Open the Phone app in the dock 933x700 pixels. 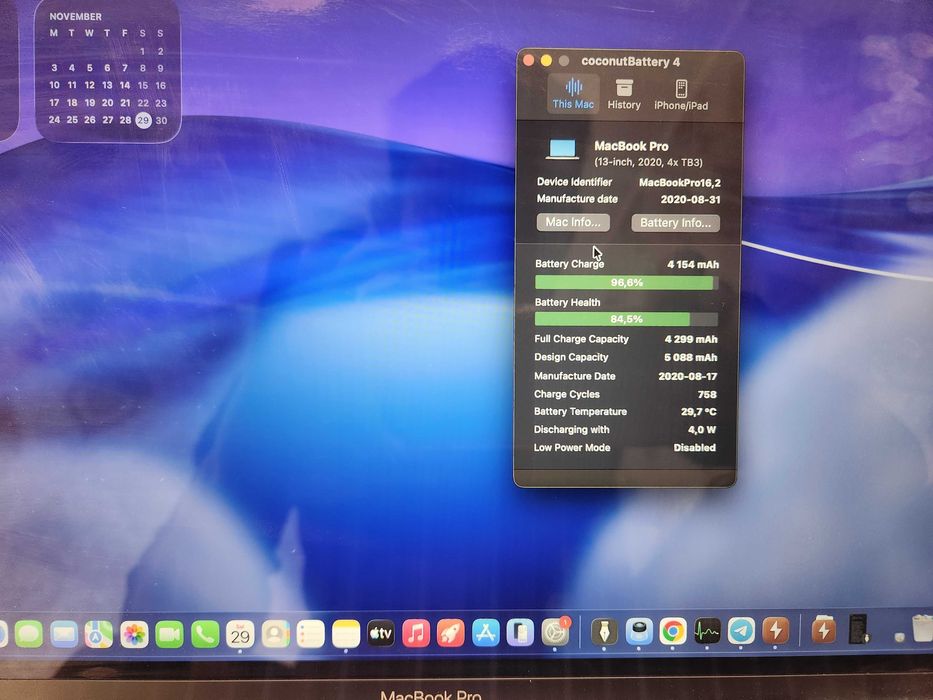(205, 635)
